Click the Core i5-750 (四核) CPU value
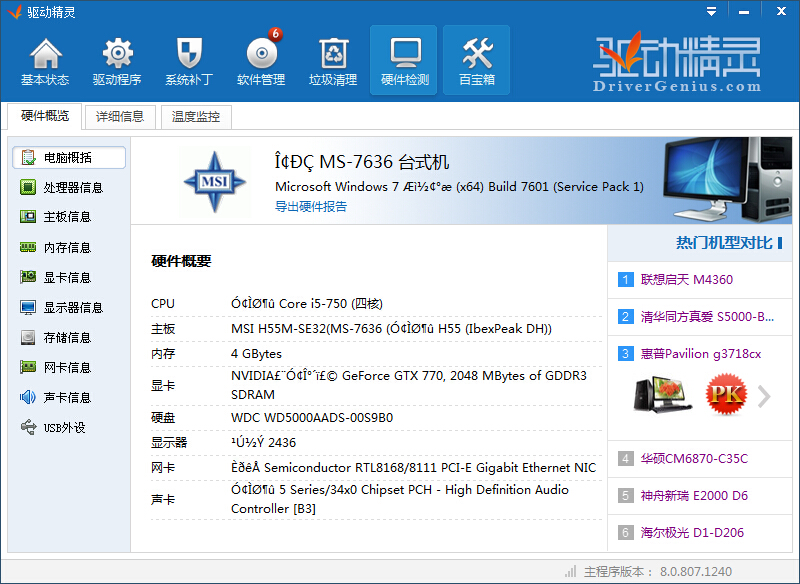This screenshot has height=584, width=800. [307, 303]
